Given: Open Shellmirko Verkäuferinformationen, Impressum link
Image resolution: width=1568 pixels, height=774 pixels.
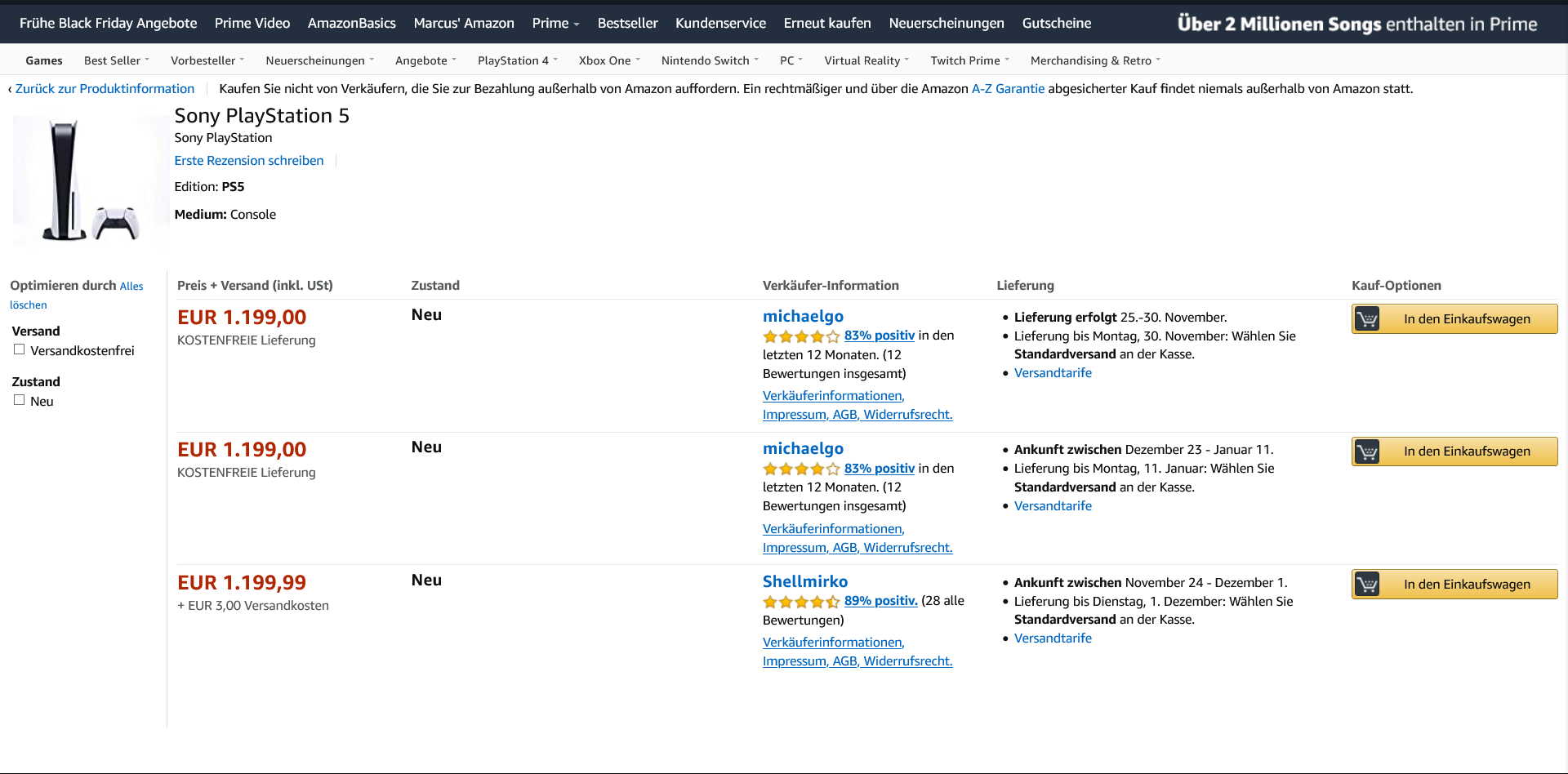Looking at the screenshot, I should click(x=857, y=652).
